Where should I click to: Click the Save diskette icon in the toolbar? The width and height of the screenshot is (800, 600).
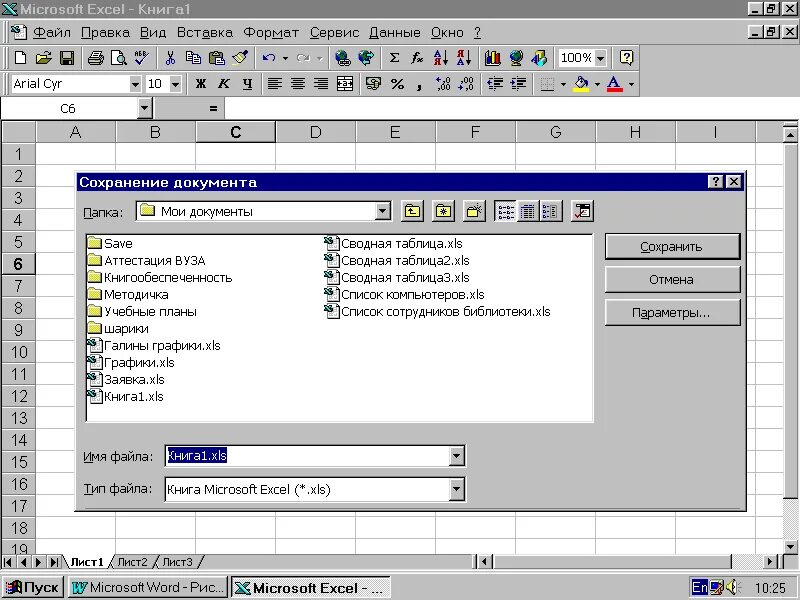pos(67,58)
